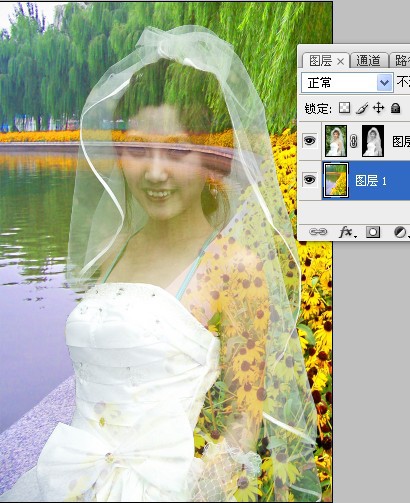Select the black-and-white layer mask thumbnail
410x503 pixels.
pos(373,141)
